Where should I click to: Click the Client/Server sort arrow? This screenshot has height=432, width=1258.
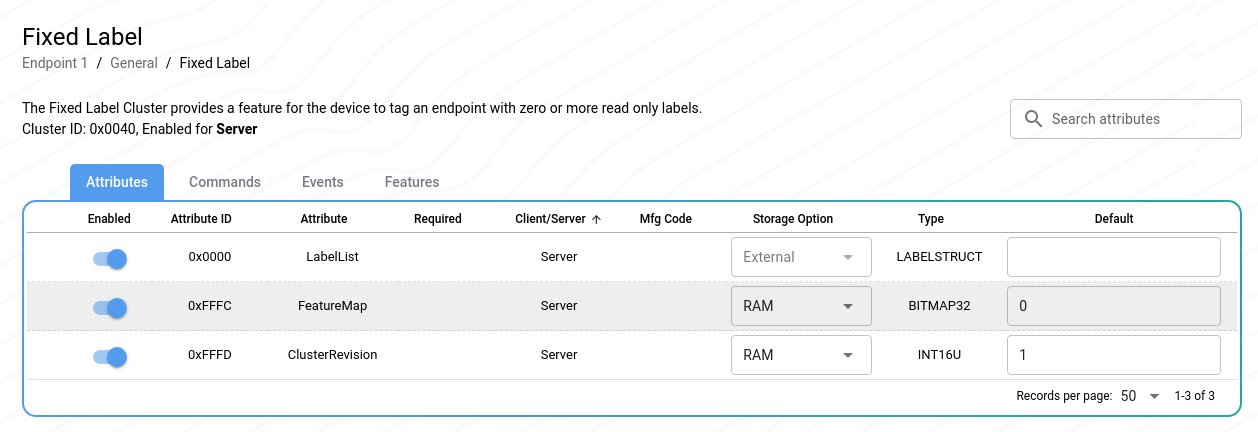[x=596, y=219]
